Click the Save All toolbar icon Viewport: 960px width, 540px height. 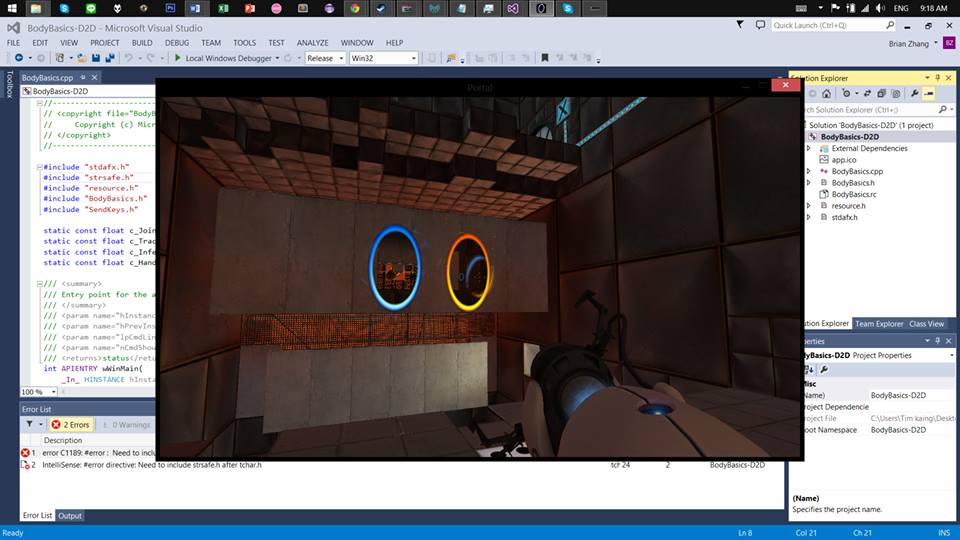pyautogui.click(x=110, y=58)
